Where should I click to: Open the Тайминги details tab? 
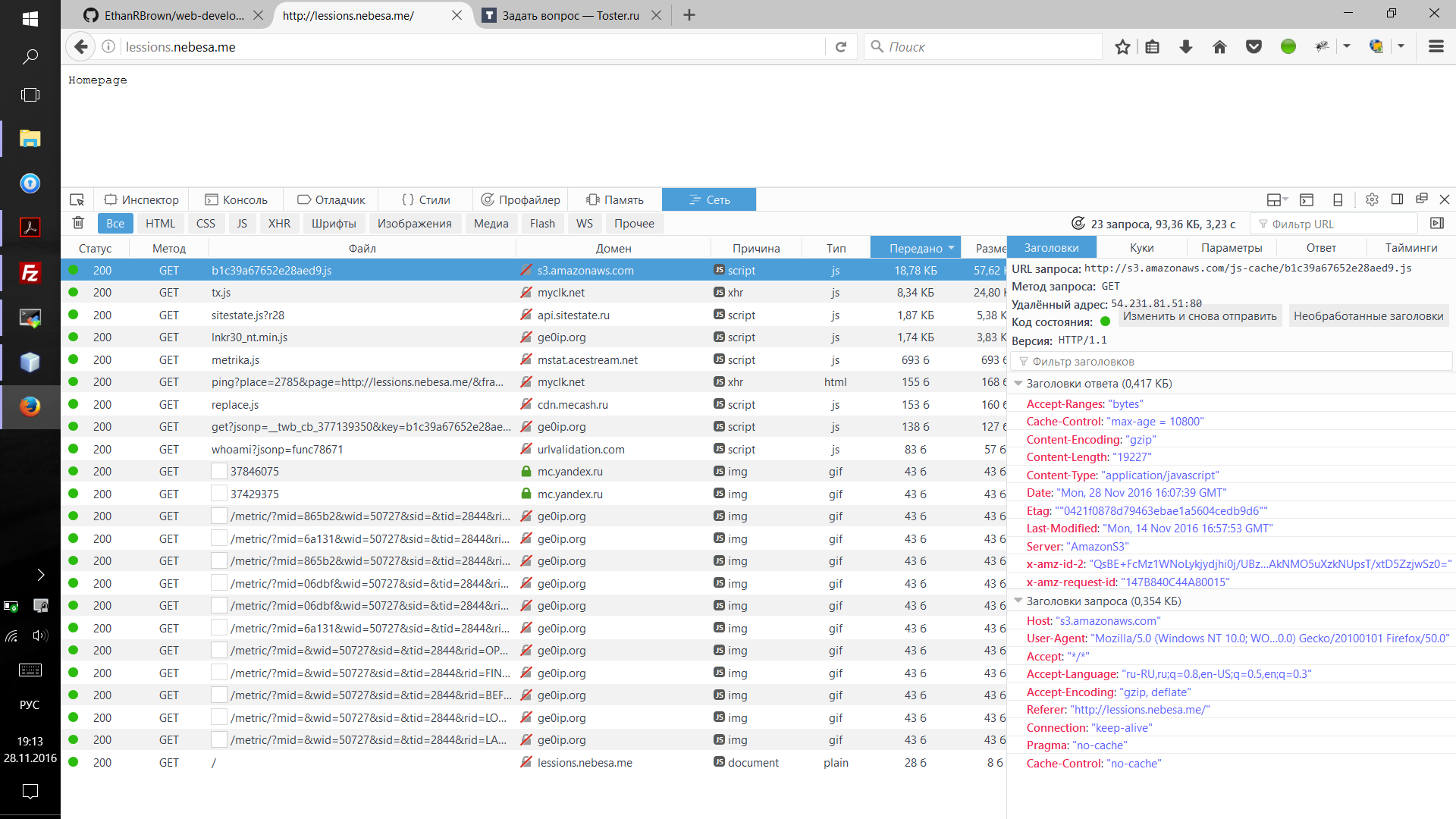(x=1410, y=247)
